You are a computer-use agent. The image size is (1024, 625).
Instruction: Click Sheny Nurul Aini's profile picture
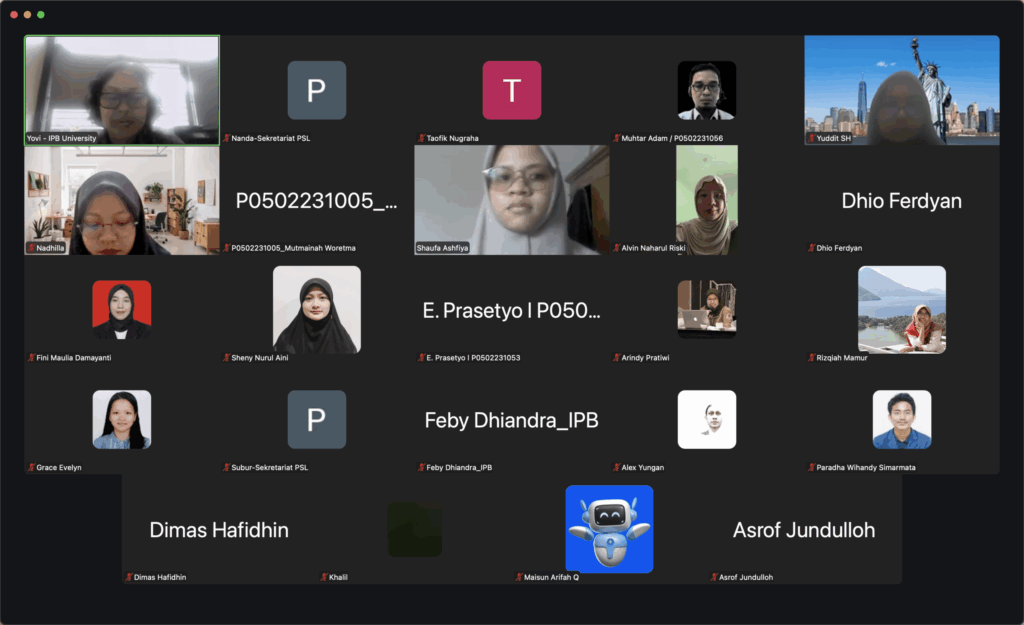pyautogui.click(x=316, y=309)
